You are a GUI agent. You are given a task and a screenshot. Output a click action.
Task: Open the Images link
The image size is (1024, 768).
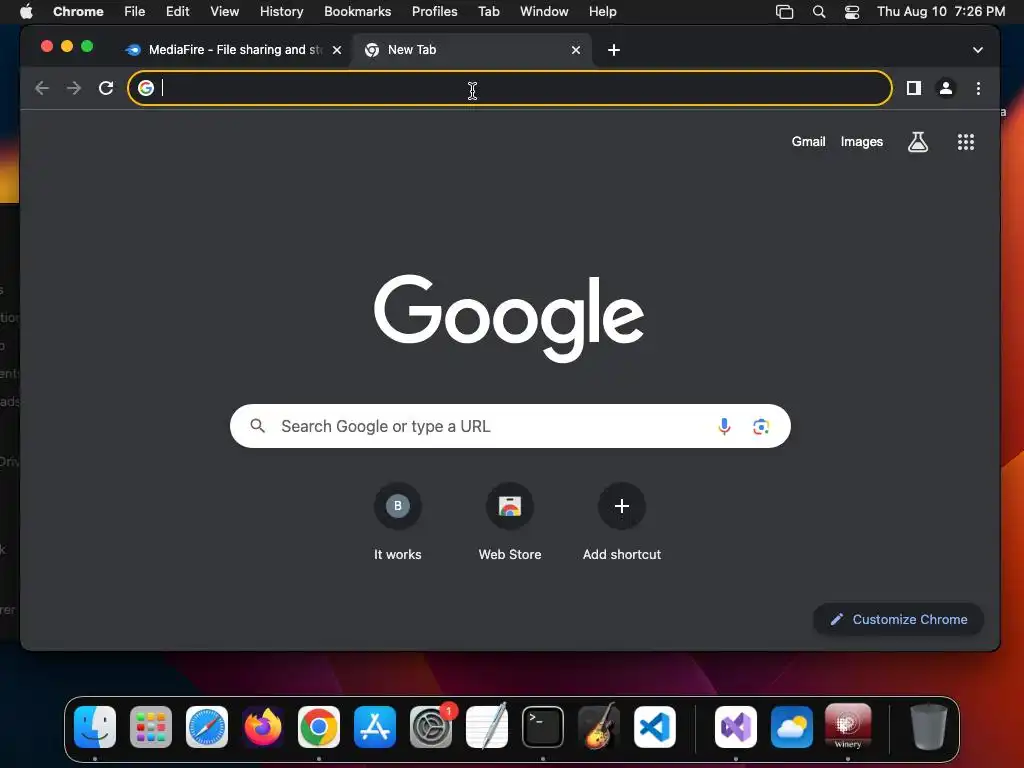tap(861, 142)
